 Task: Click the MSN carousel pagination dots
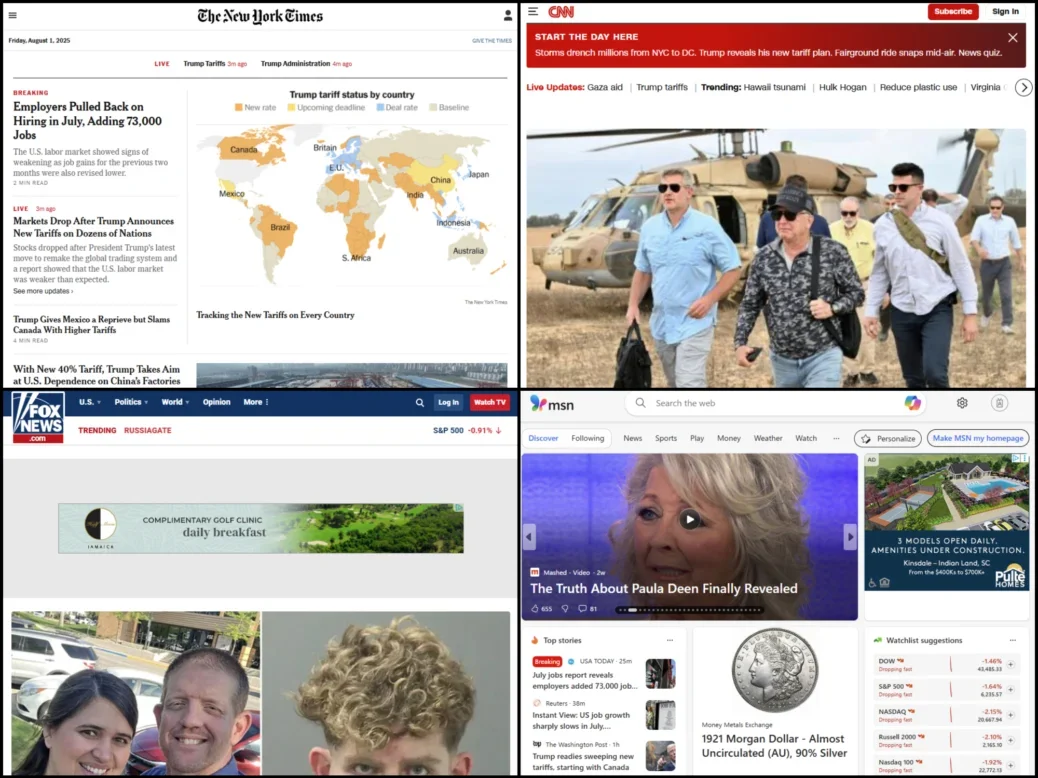point(688,610)
